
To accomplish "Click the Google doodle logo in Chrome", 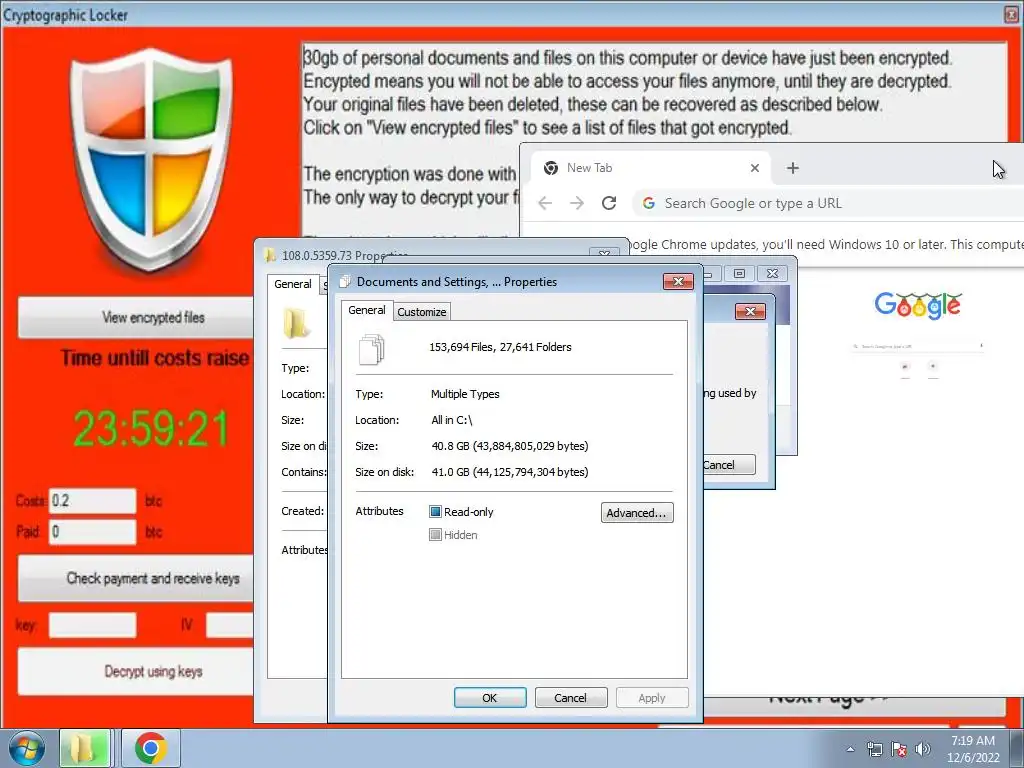I will click(x=918, y=305).
